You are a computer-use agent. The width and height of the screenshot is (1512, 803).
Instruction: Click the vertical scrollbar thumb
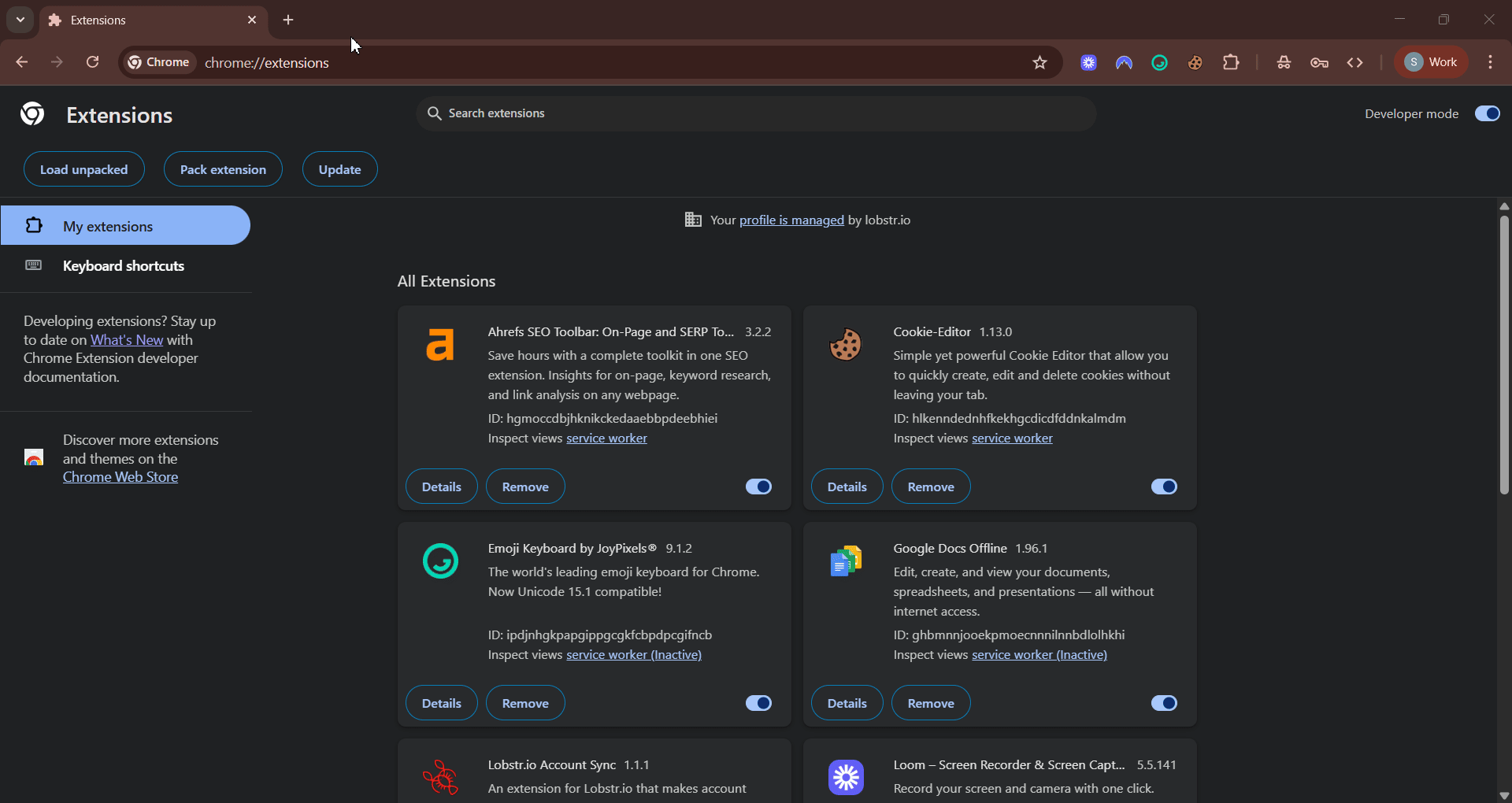pyautogui.click(x=1504, y=354)
